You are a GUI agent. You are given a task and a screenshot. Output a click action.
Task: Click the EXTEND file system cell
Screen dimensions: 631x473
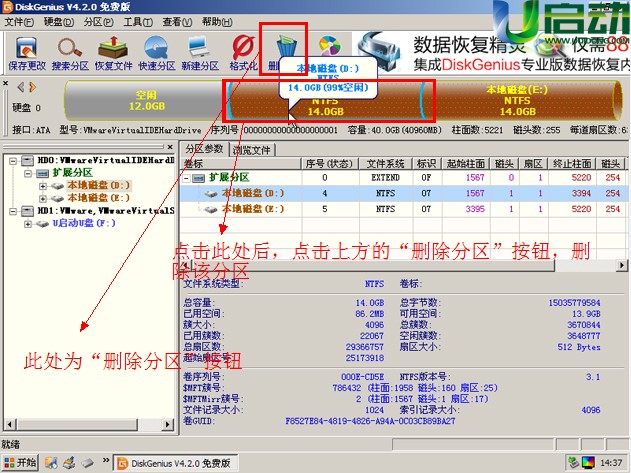[386, 178]
